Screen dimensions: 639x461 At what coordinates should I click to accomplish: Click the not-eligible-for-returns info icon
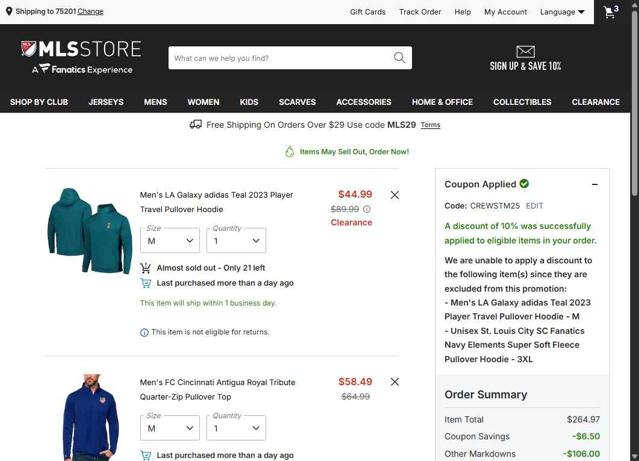144,333
